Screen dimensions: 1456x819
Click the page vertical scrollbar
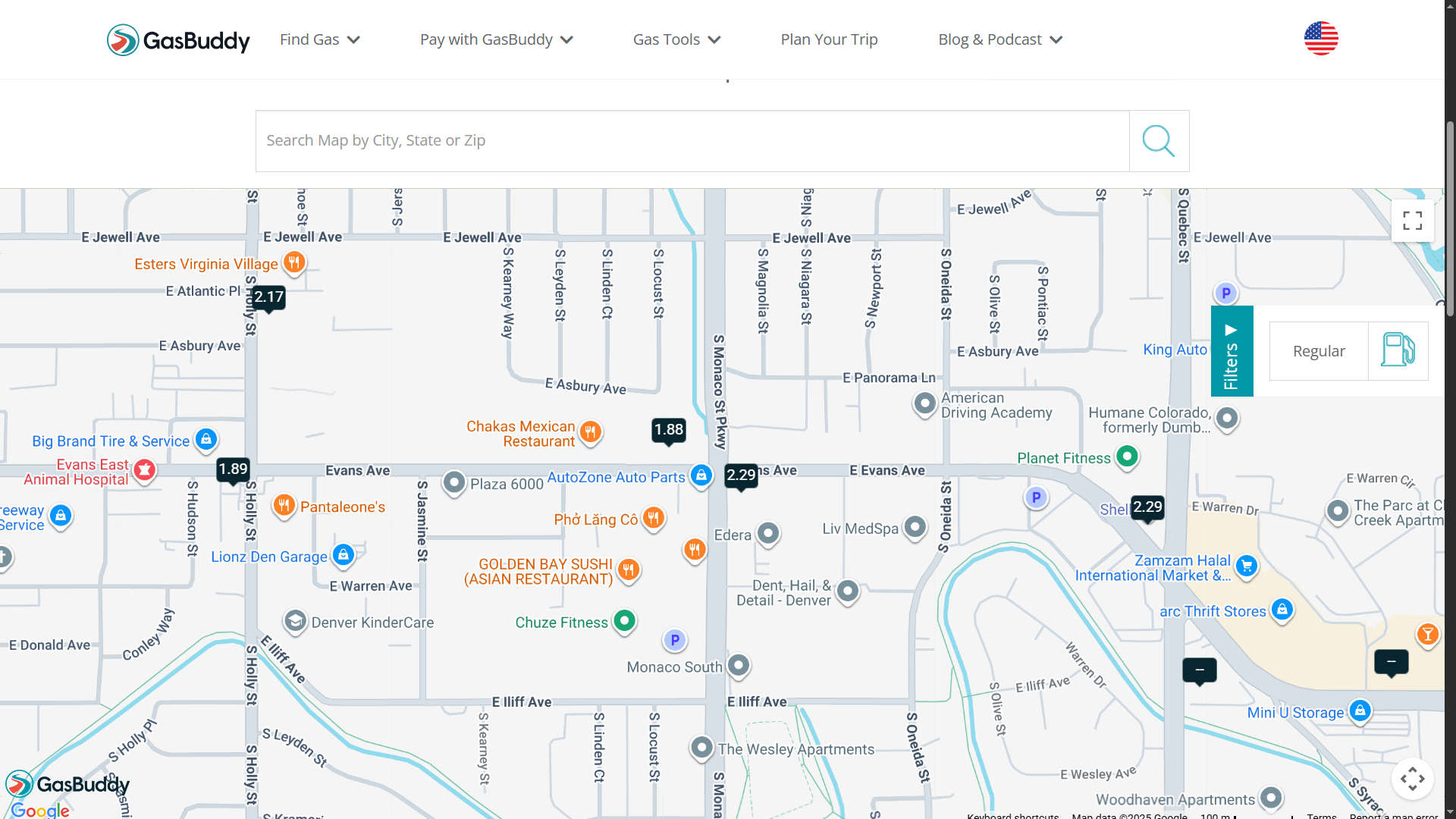1450,220
